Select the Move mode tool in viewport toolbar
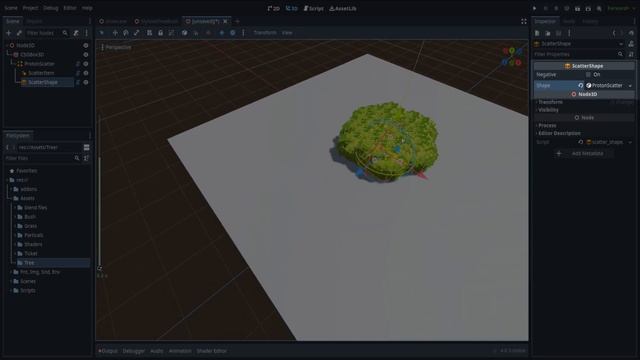This screenshot has height=360, width=640. [x=115, y=33]
